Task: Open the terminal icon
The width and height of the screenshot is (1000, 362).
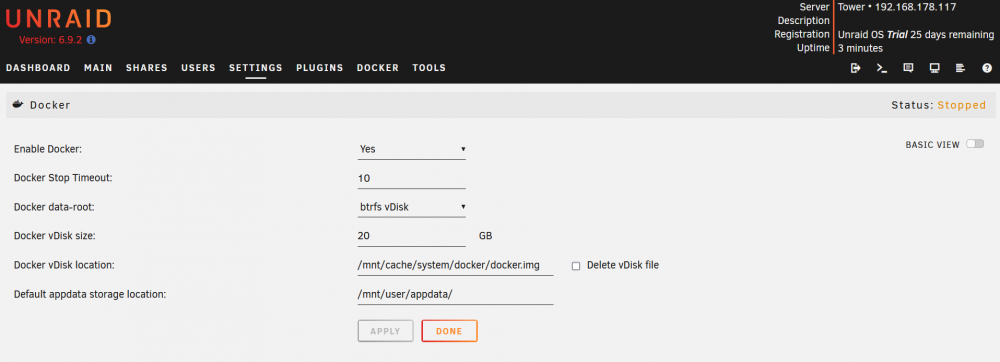Action: [x=882, y=68]
